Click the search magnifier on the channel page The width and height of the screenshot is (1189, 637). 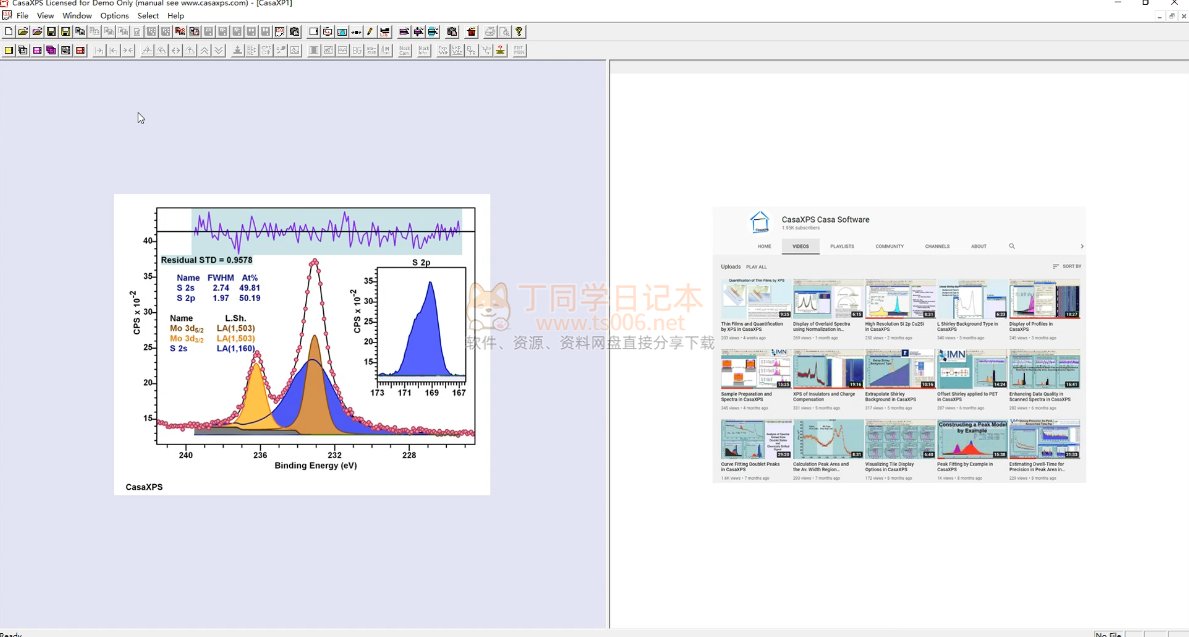1012,246
